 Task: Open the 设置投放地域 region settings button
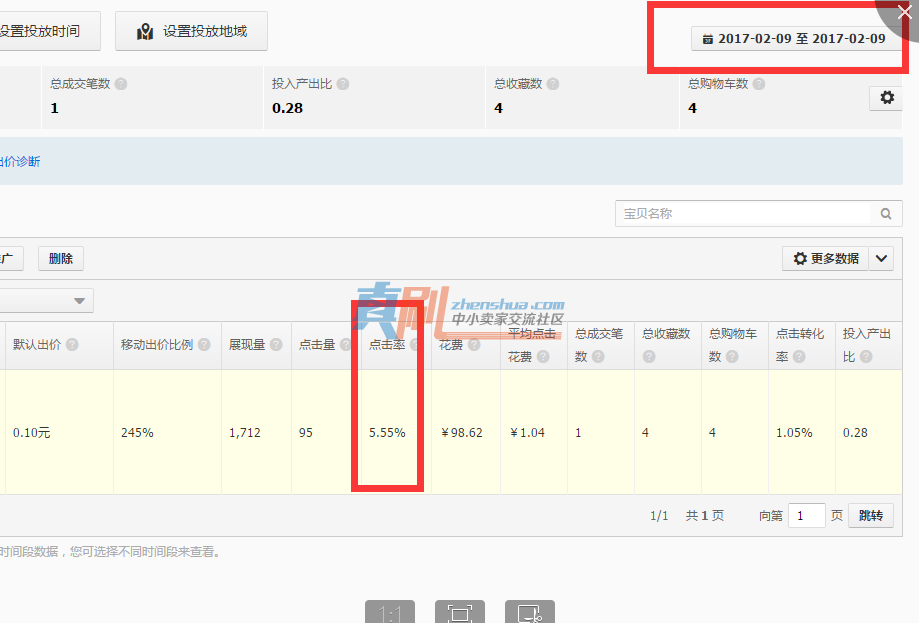191,31
